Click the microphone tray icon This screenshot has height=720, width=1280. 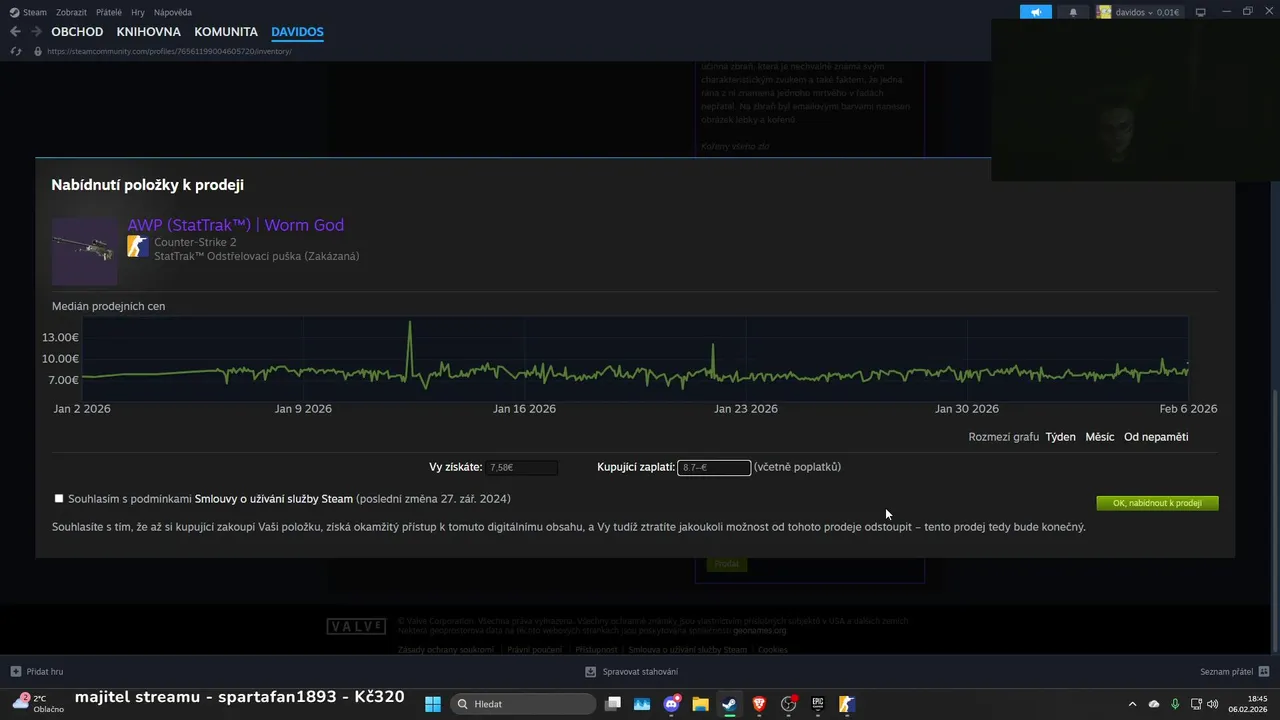[1175, 704]
